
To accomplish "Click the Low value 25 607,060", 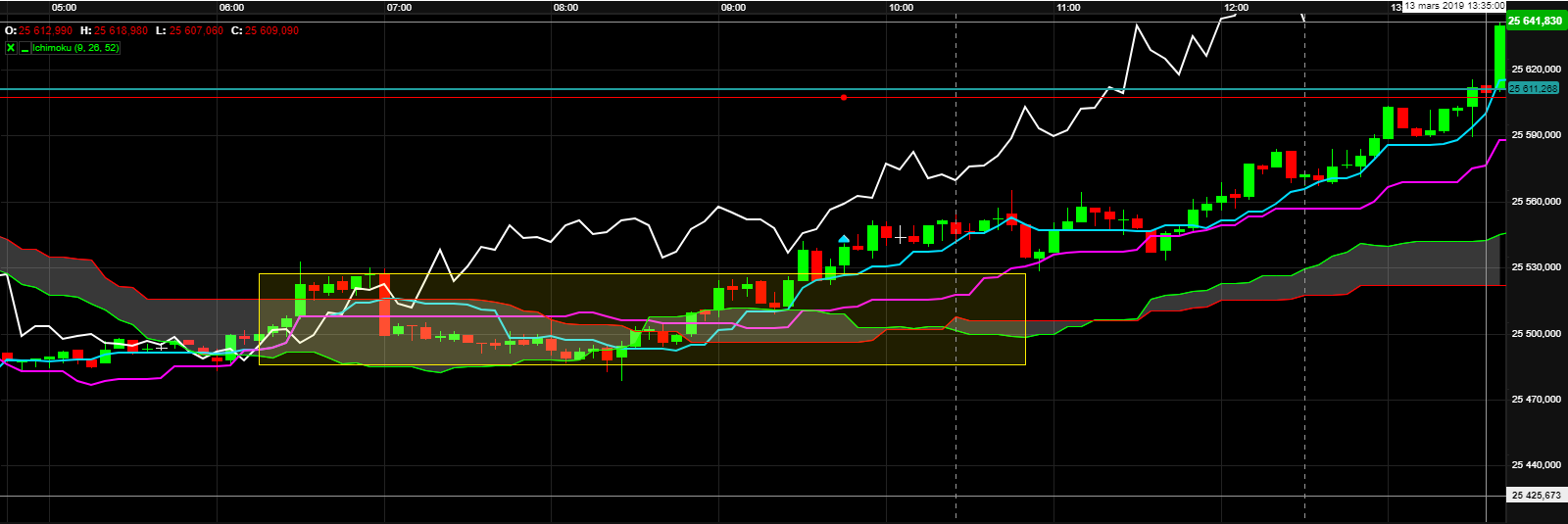I will [x=196, y=31].
